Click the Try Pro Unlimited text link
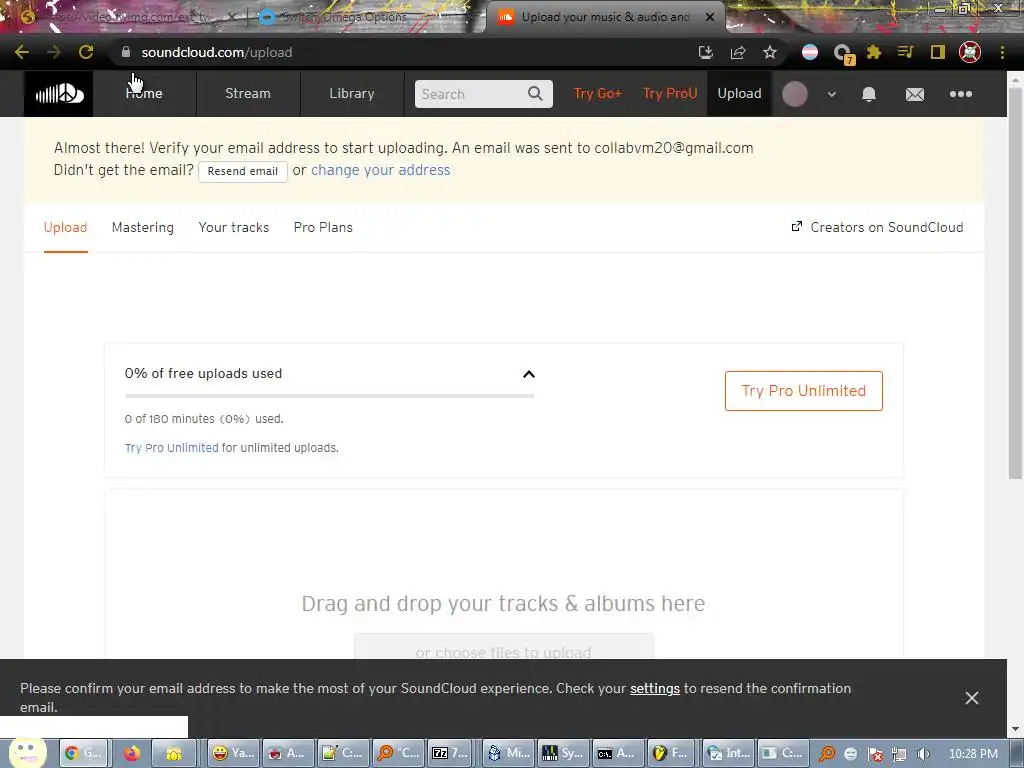Viewport: 1024px width, 768px height. [172, 448]
